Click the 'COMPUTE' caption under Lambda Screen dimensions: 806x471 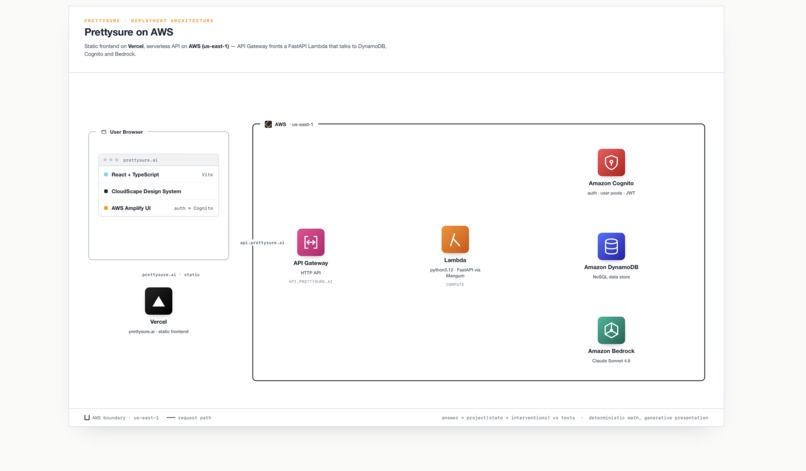click(x=455, y=284)
